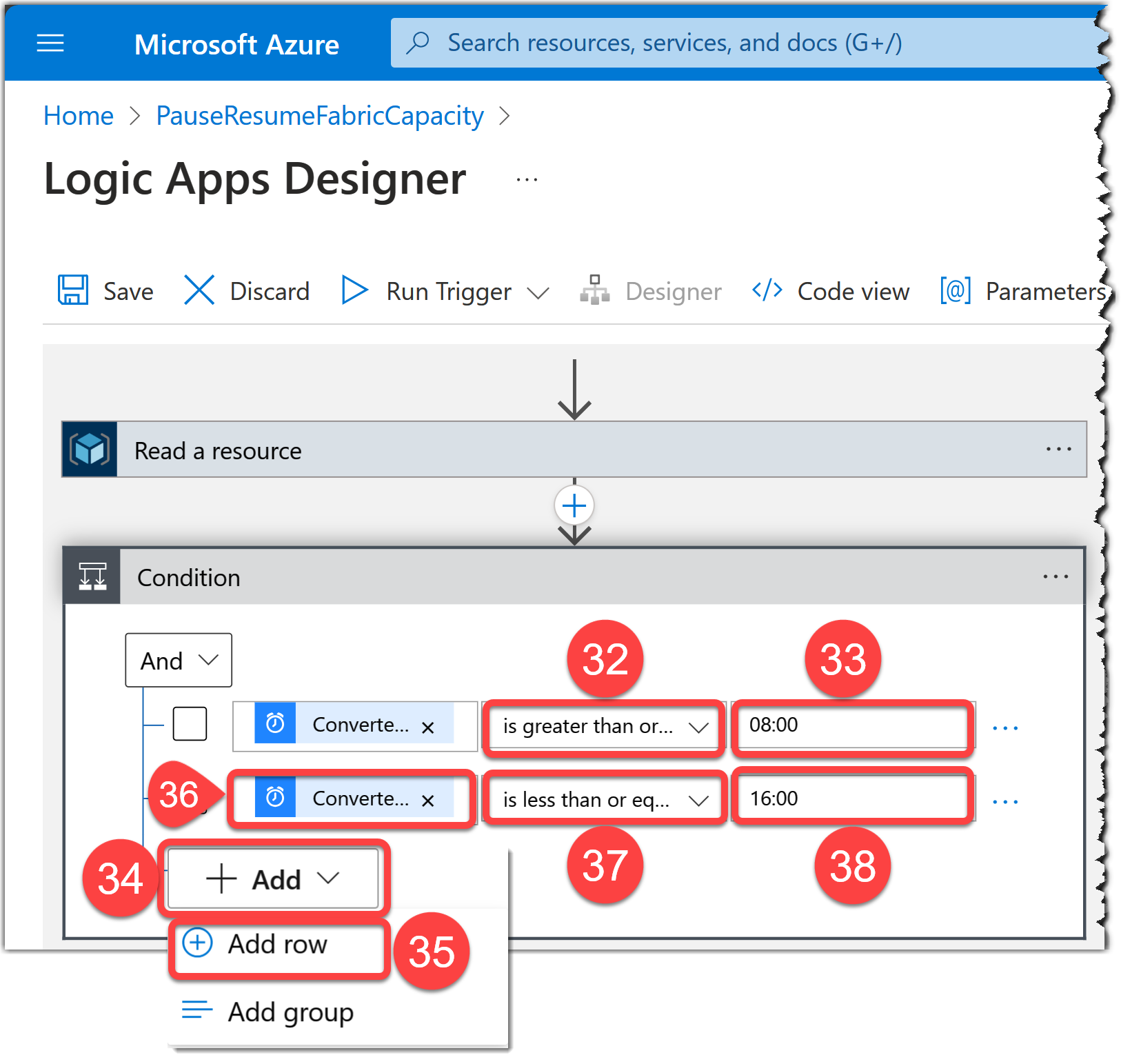Switch to the Designer tab label
This screenshot has height=1064, width=1121.
point(674,292)
